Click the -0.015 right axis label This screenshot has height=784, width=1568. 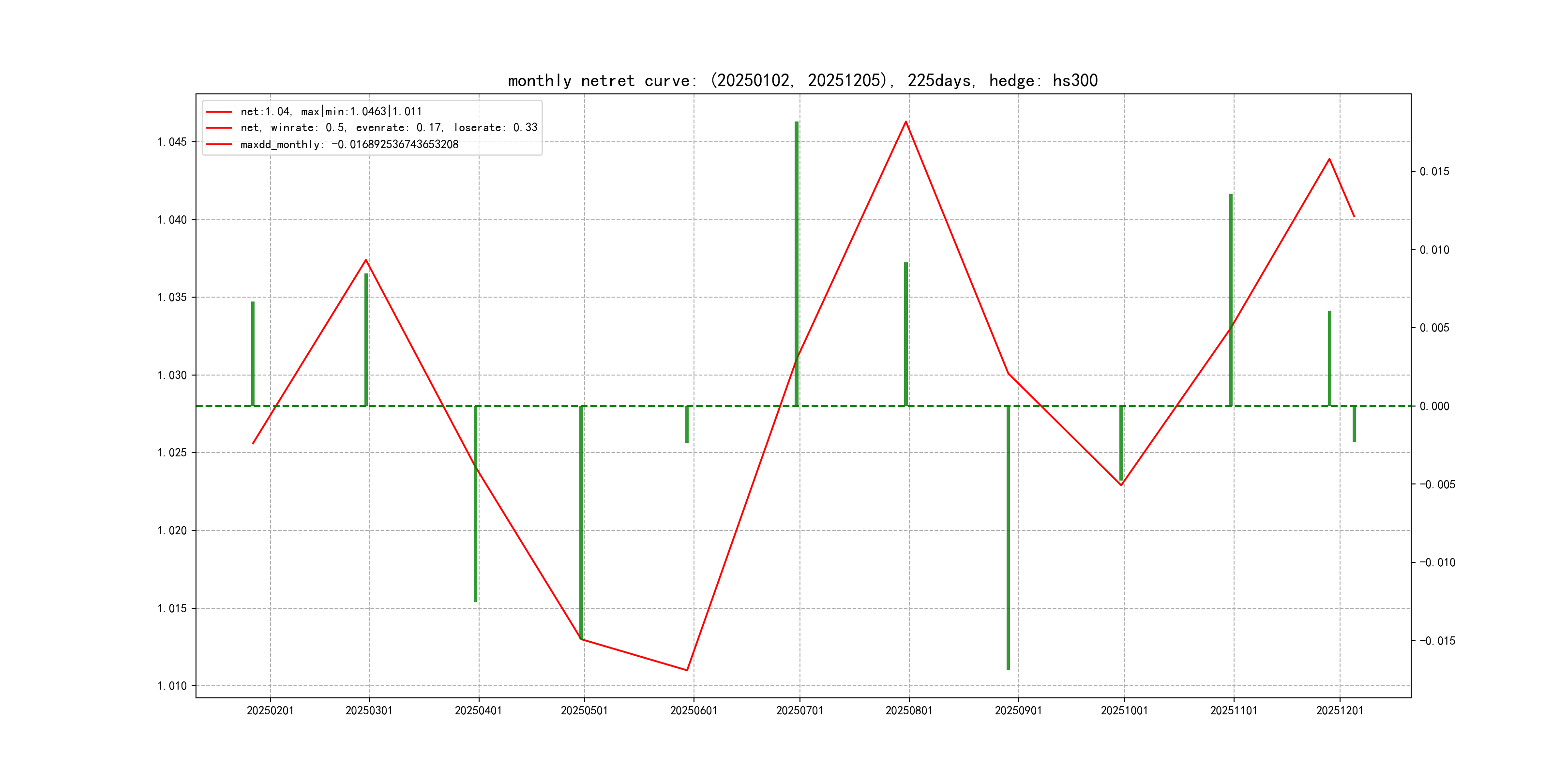(1437, 641)
